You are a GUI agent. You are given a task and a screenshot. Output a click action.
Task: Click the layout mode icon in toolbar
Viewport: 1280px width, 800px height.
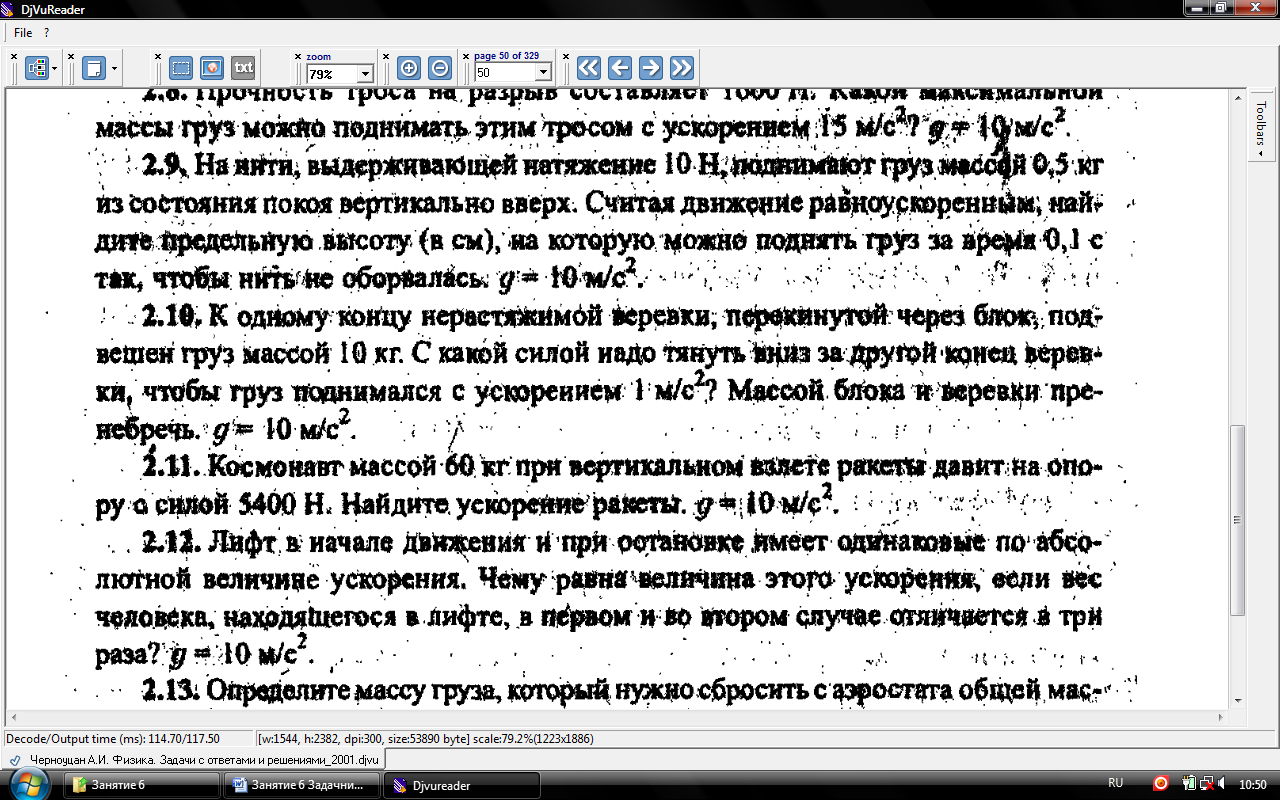coord(37,68)
